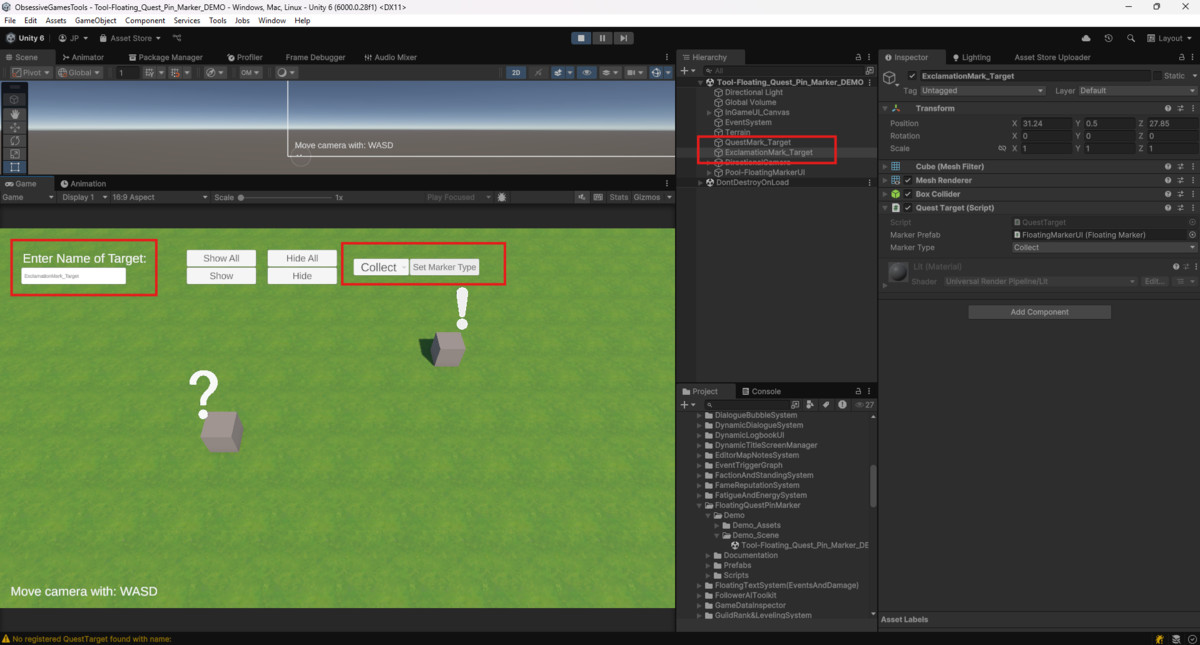1200x645 pixels.
Task: Step forward one frame
Action: 623,38
